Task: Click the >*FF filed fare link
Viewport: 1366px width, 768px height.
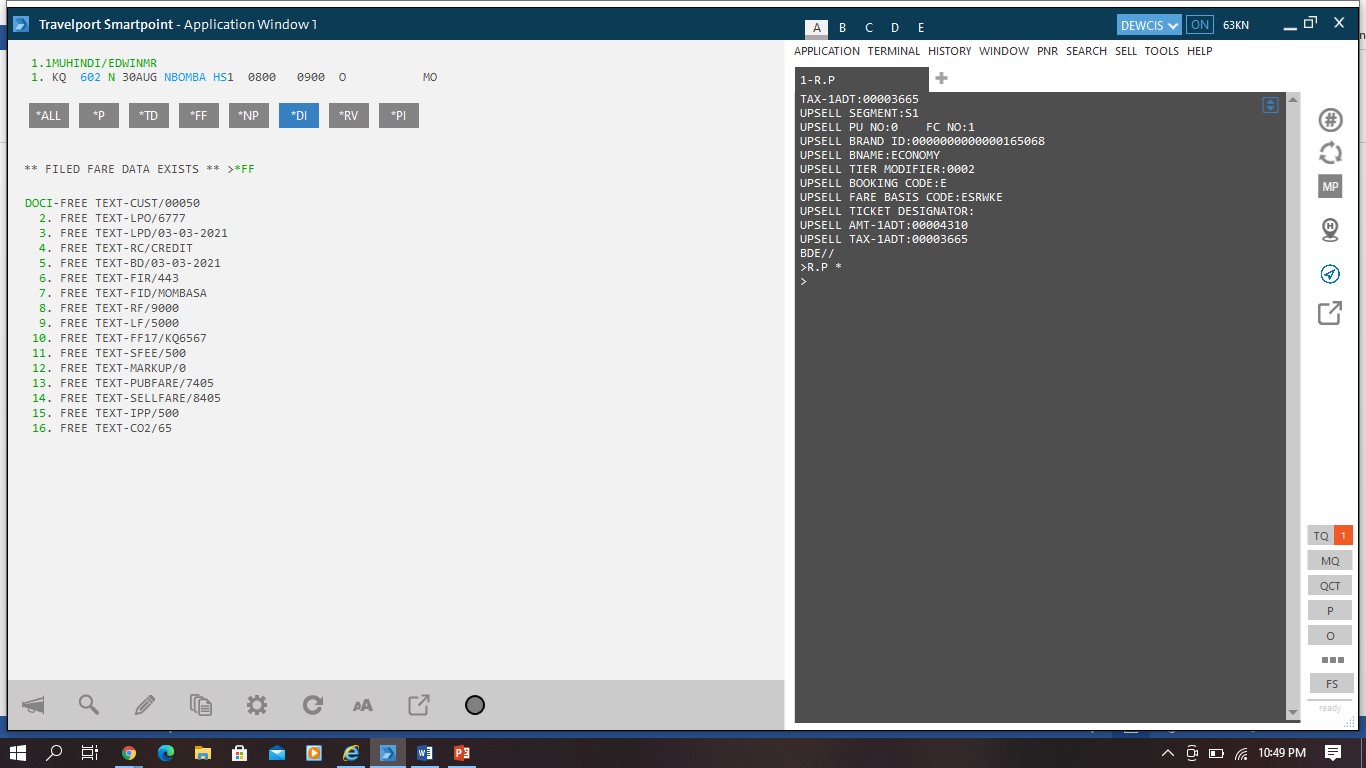Action: [x=241, y=169]
